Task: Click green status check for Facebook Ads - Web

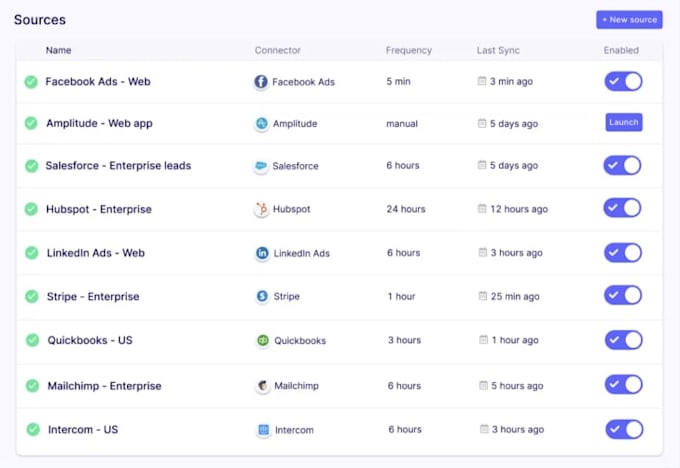Action: point(31,82)
